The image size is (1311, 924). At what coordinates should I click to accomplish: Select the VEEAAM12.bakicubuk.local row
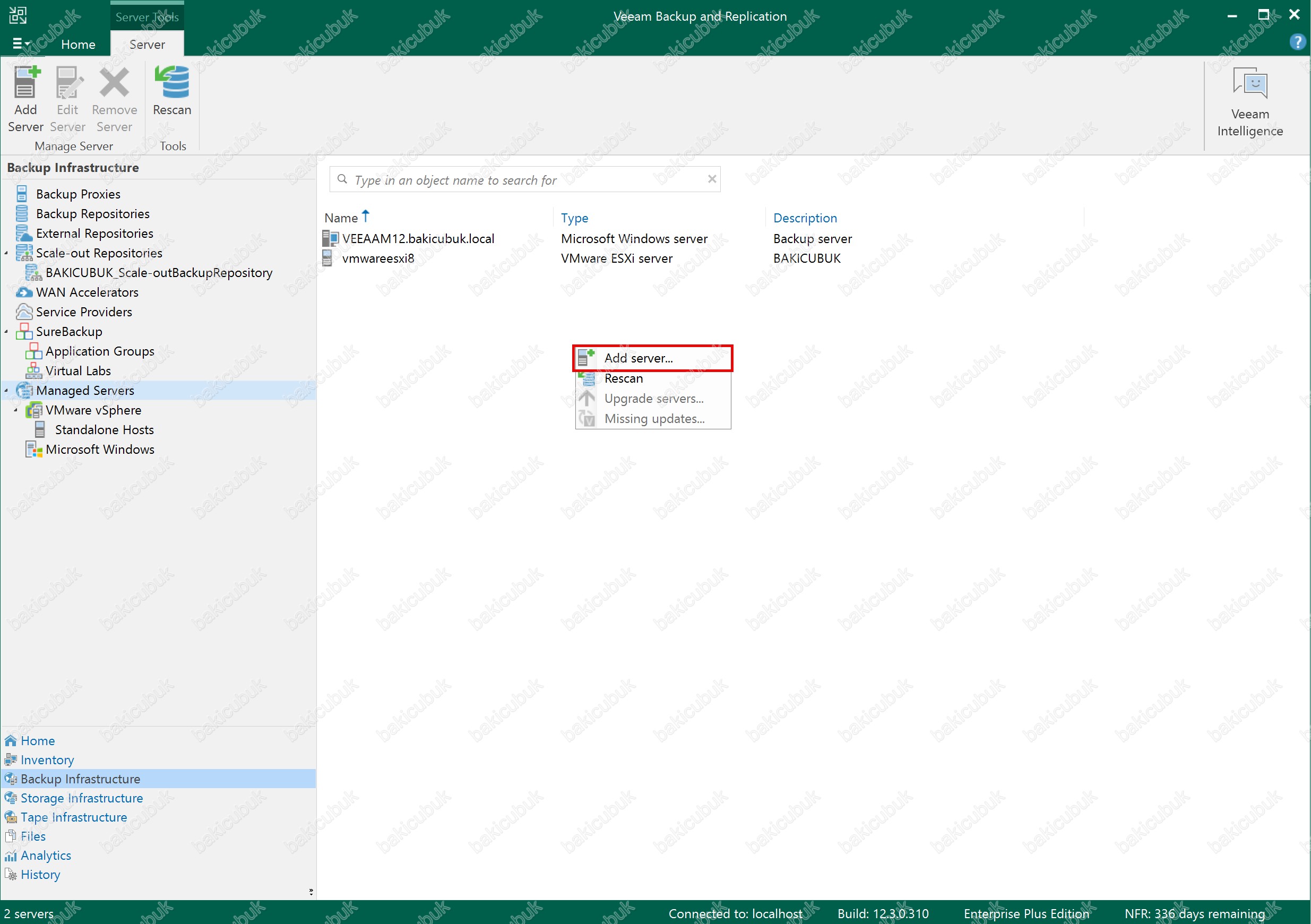click(702, 239)
